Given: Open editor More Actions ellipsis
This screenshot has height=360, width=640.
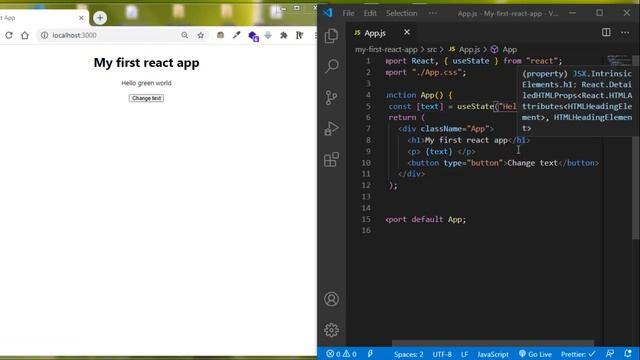Looking at the screenshot, I should pyautogui.click(x=625, y=32).
